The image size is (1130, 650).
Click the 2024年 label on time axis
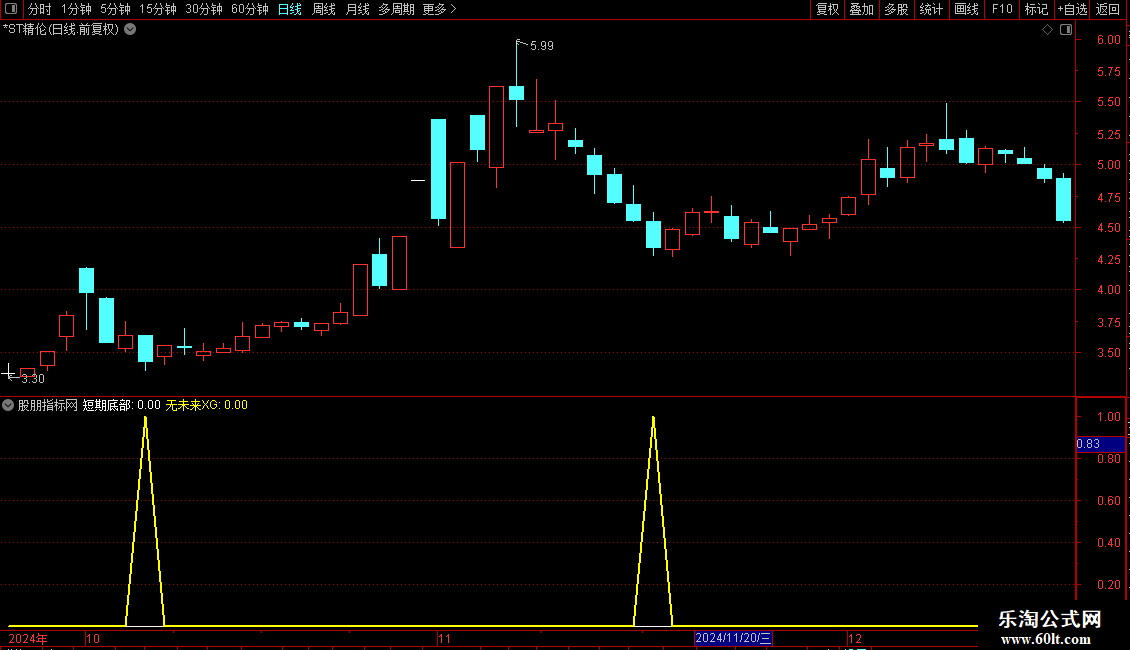click(28, 638)
